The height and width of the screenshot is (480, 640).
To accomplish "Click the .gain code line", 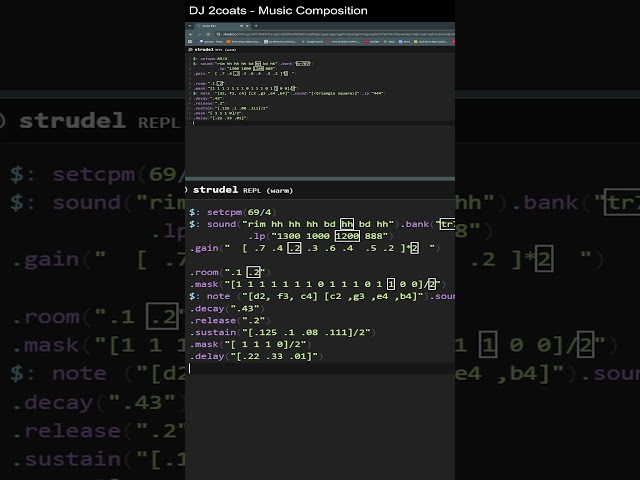I will click(x=315, y=248).
